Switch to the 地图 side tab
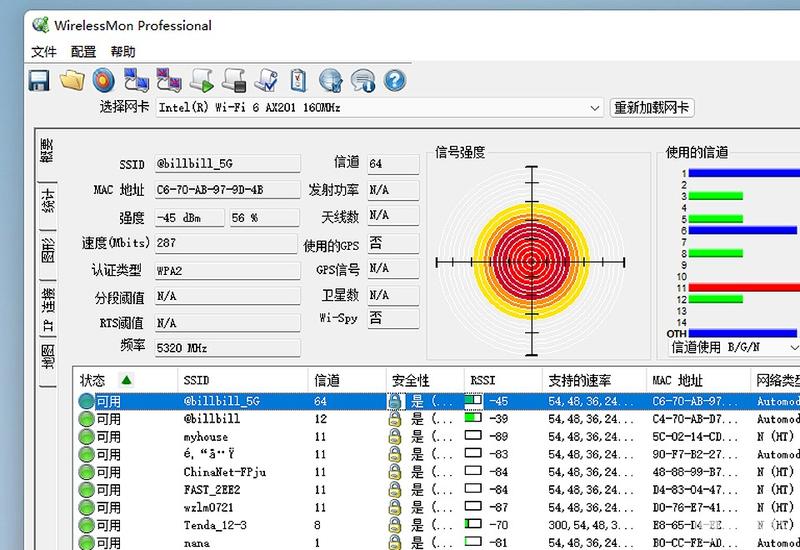This screenshot has height=550, width=800. coord(47,356)
